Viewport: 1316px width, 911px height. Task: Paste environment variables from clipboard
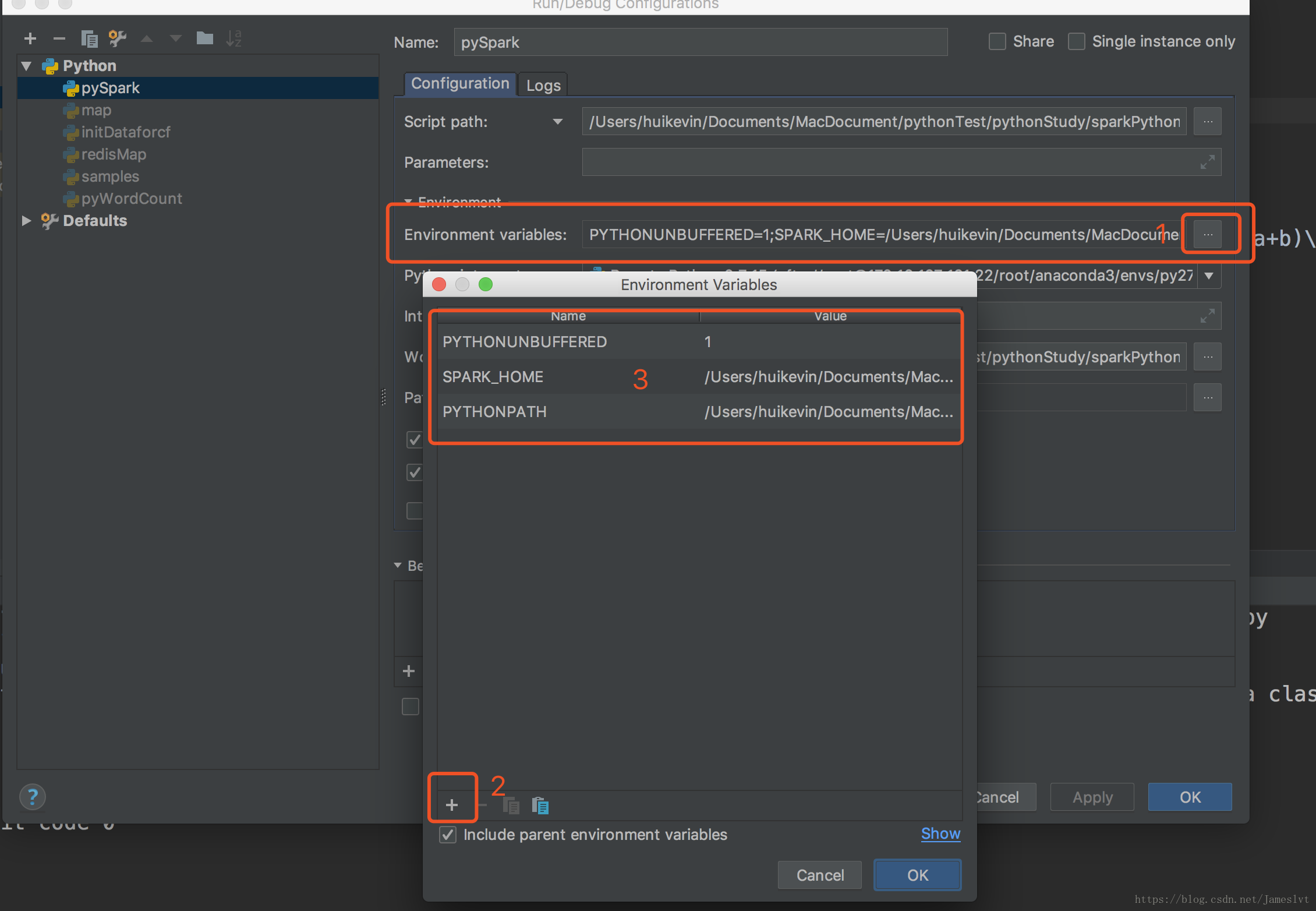[x=540, y=805]
